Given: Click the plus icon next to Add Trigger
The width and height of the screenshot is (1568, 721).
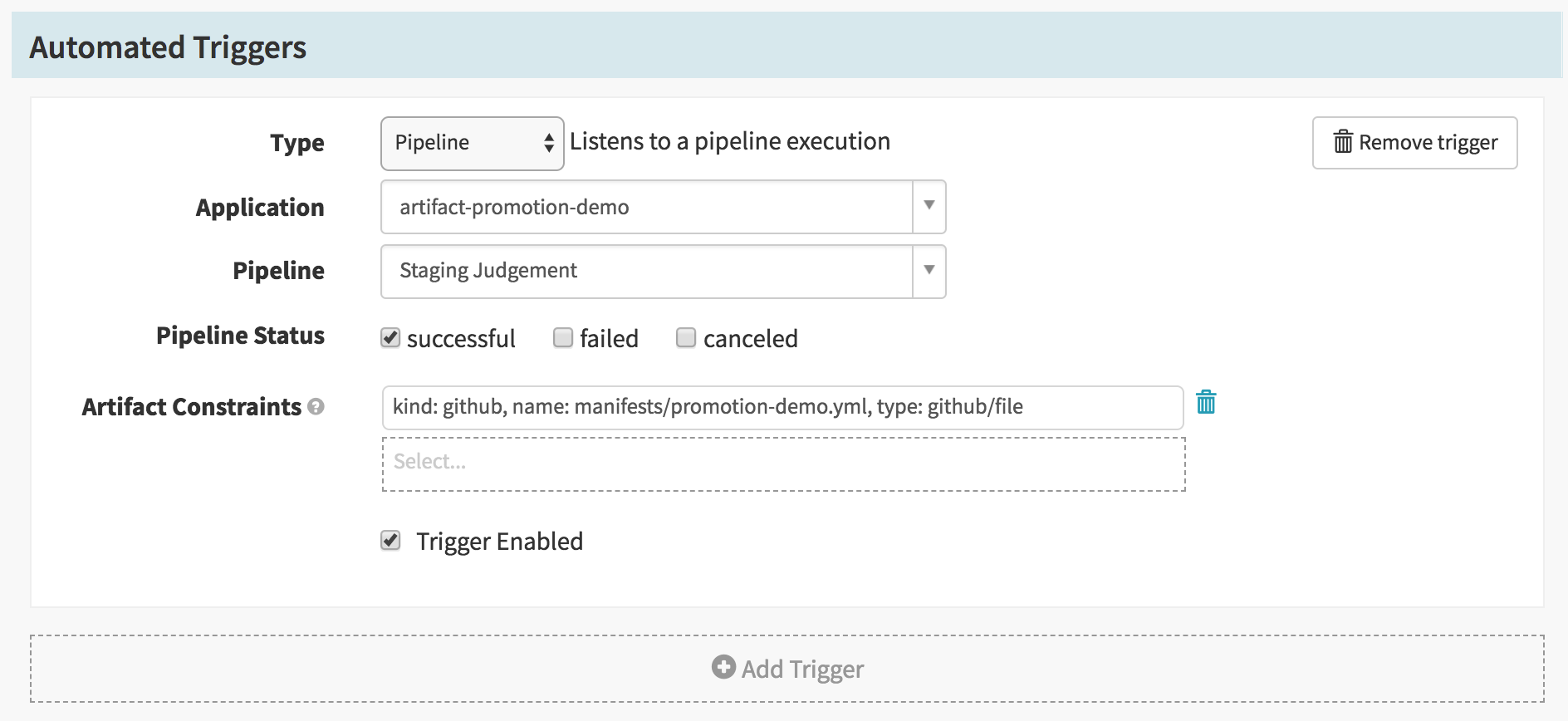Looking at the screenshot, I should click(723, 667).
